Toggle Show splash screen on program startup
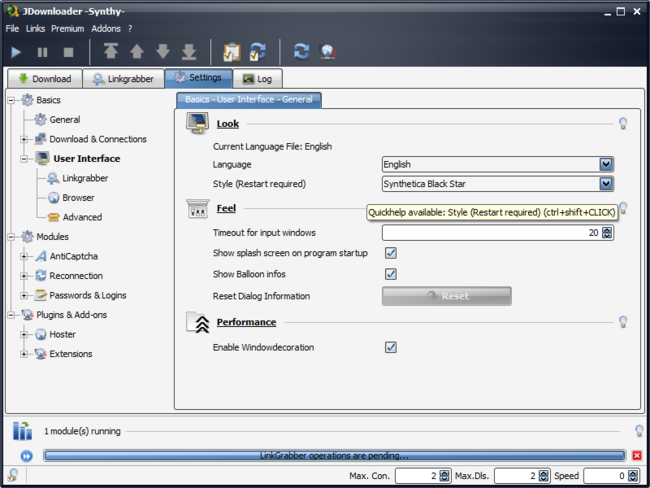The image size is (650, 488). point(391,253)
